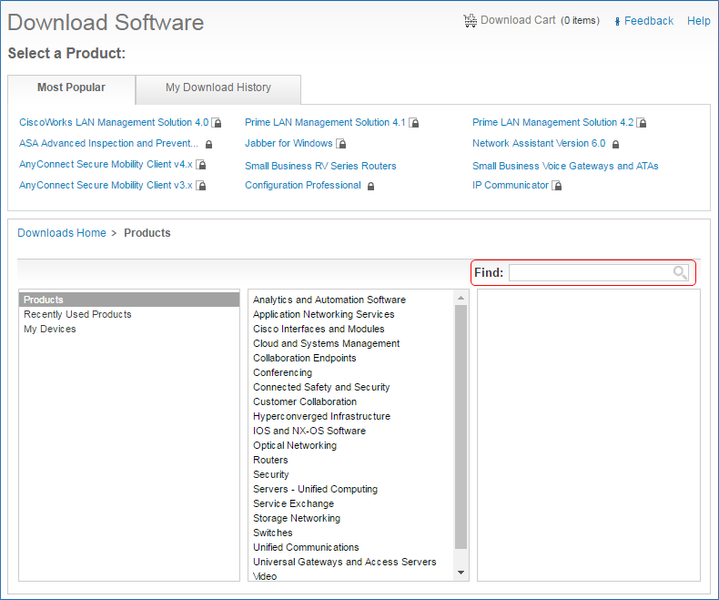Switch to the Most Popular tab
The width and height of the screenshot is (719, 600).
click(x=72, y=88)
